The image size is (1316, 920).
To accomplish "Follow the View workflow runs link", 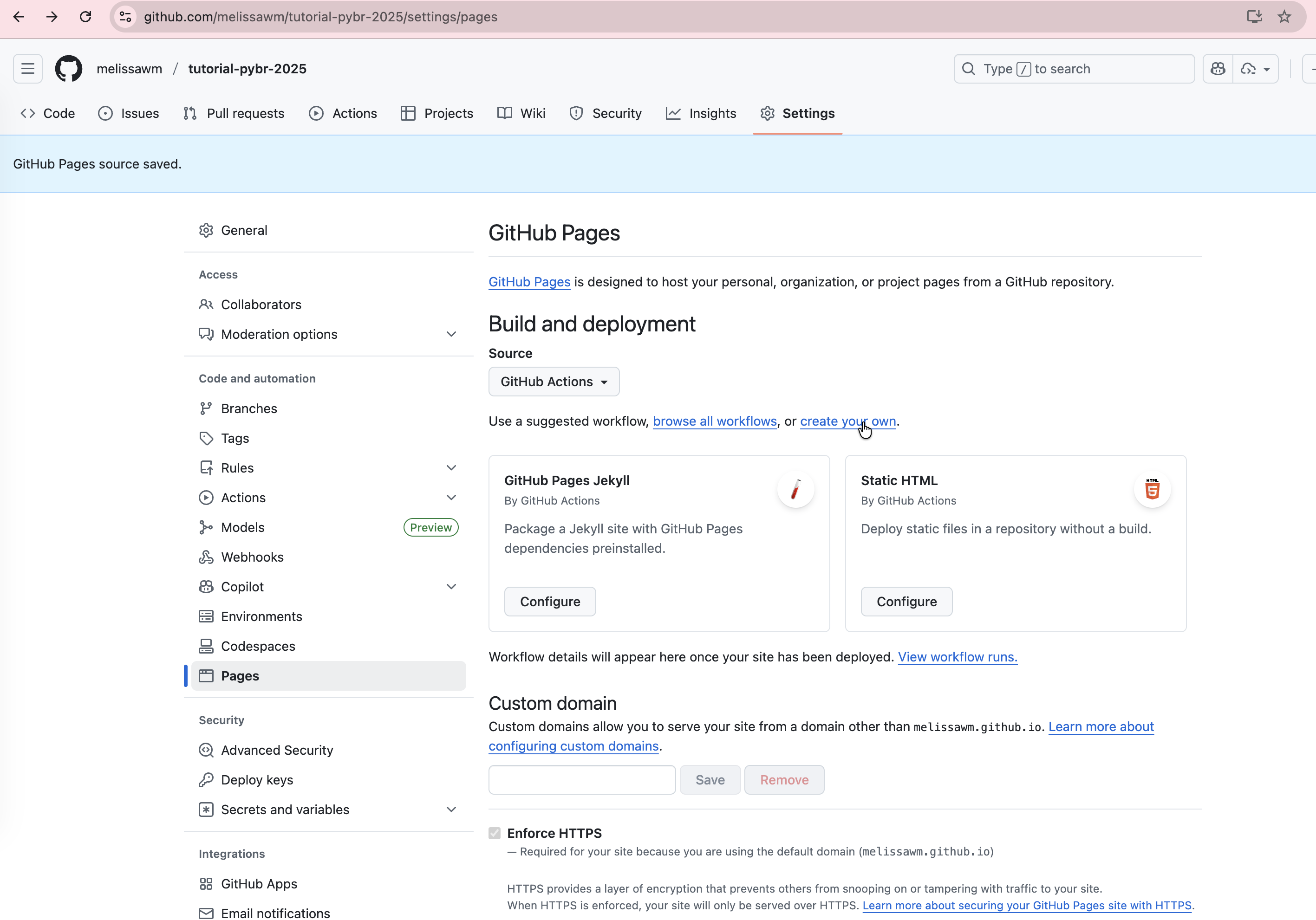I will pos(957,657).
